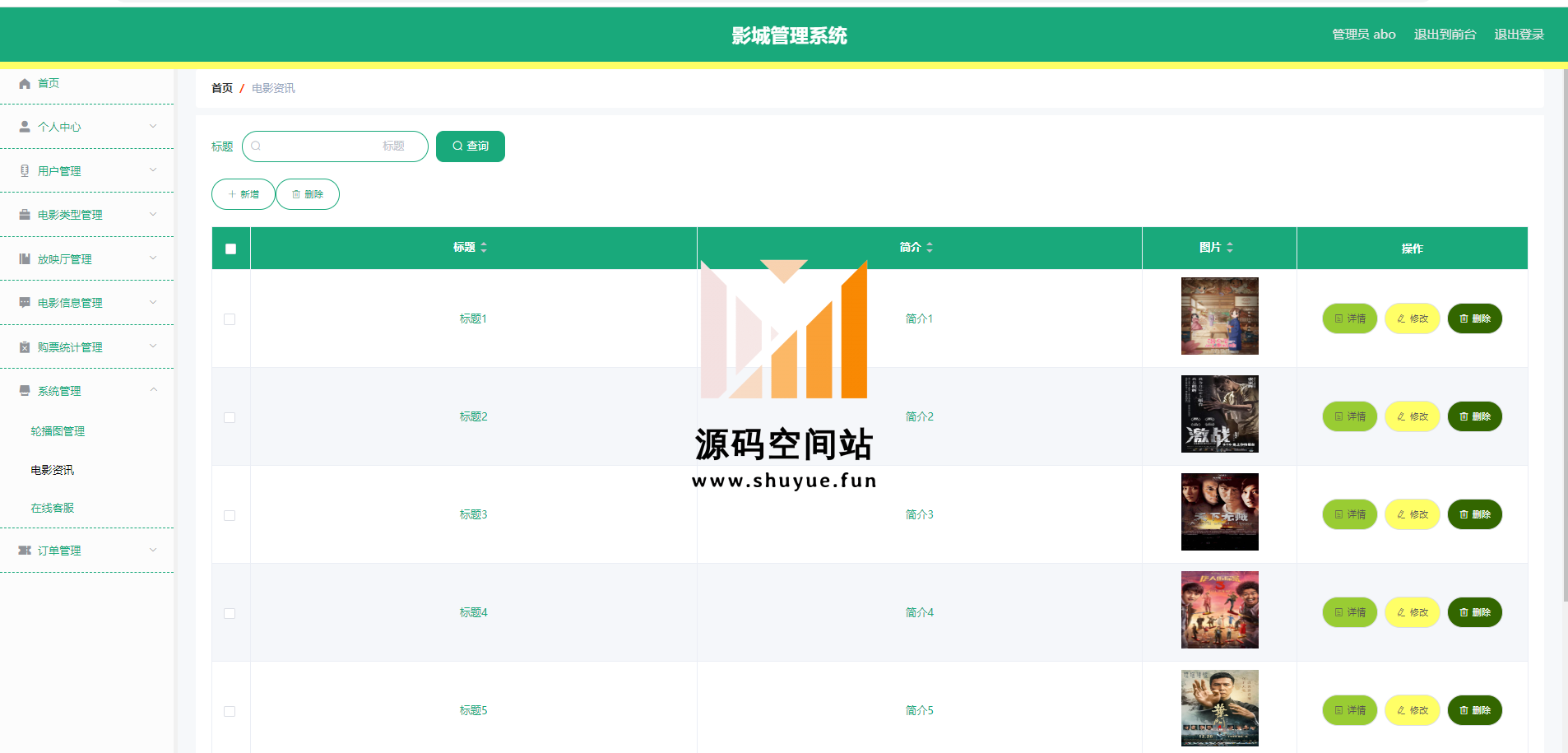
Task: Check the row checkbox for 标题3
Action: 230,515
